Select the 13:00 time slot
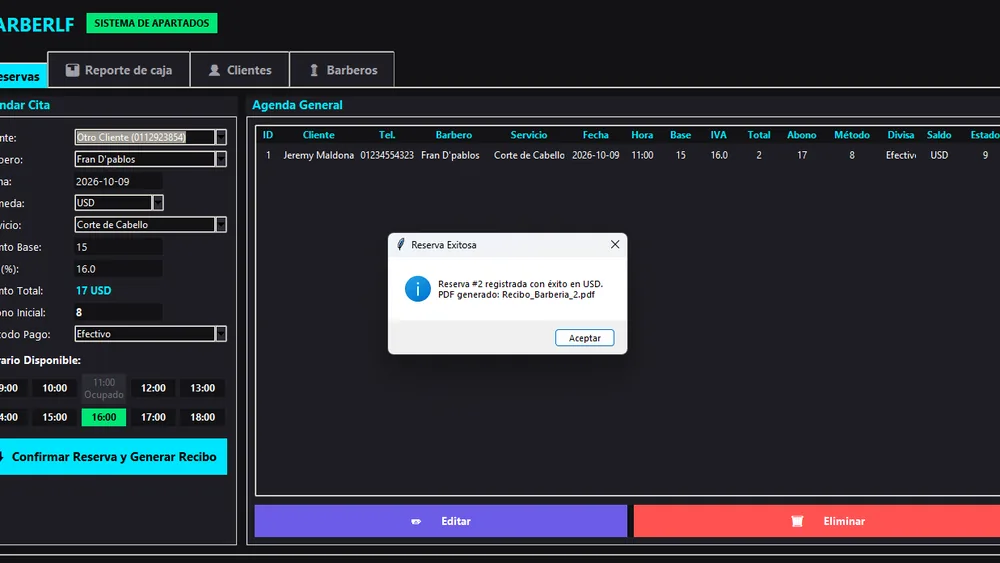Screen dimensions: 1000x563 pos(203,388)
